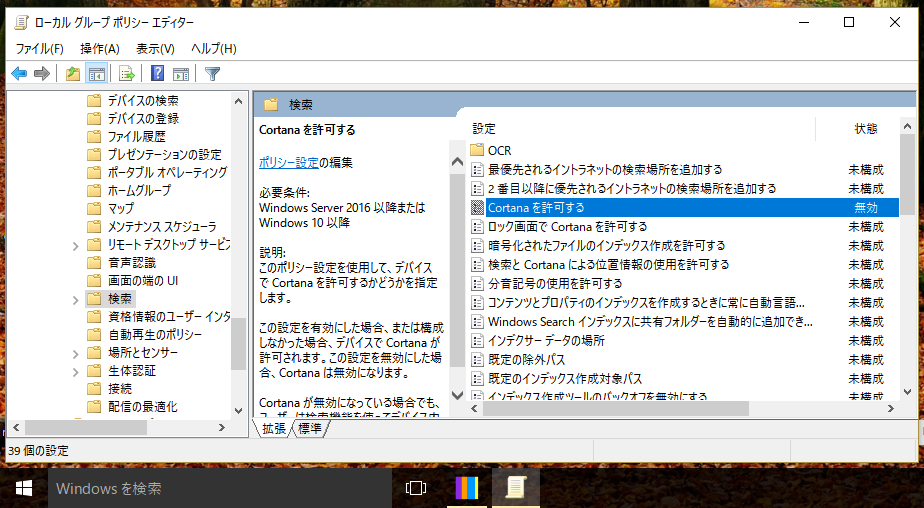Click the Filter funnel toolbar icon
The image size is (924, 508).
[212, 74]
